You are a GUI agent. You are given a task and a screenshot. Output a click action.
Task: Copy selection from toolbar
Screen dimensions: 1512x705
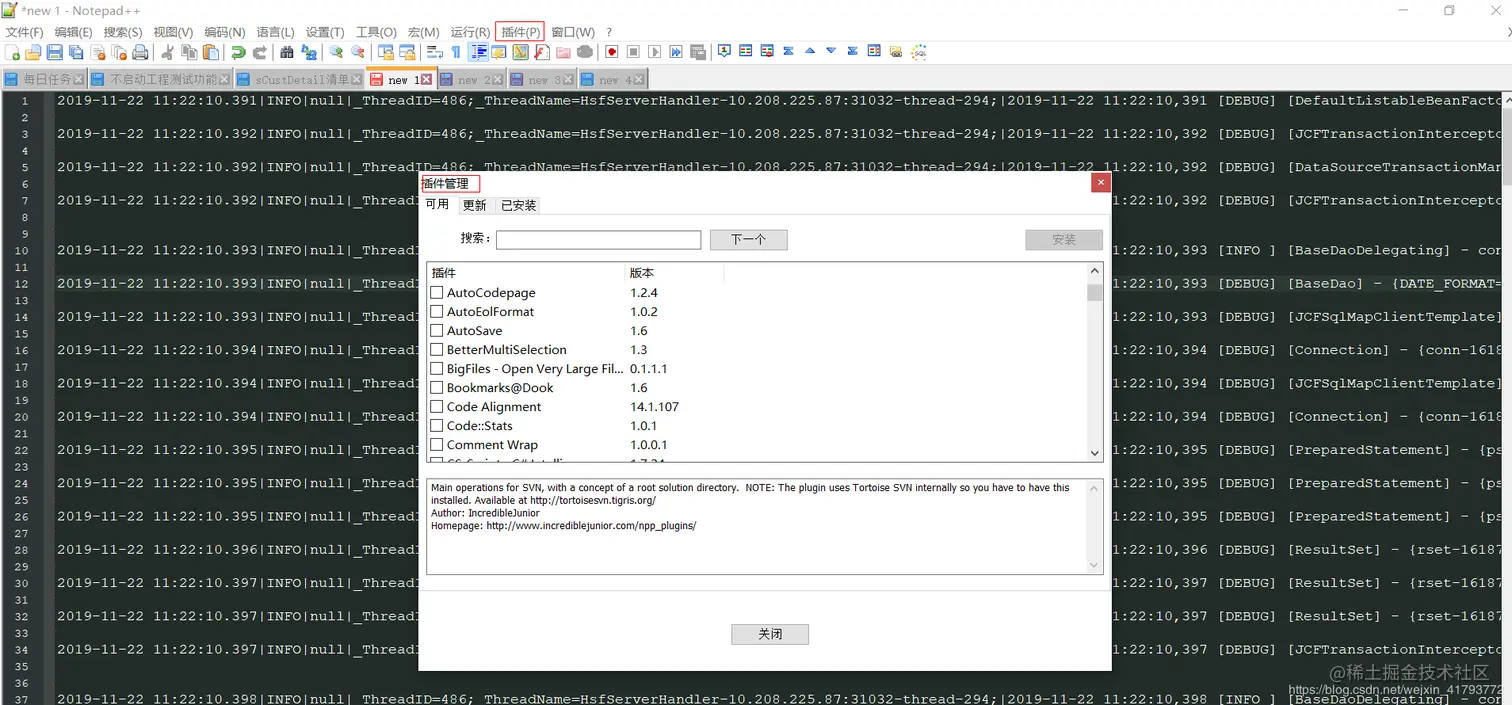click(x=189, y=52)
